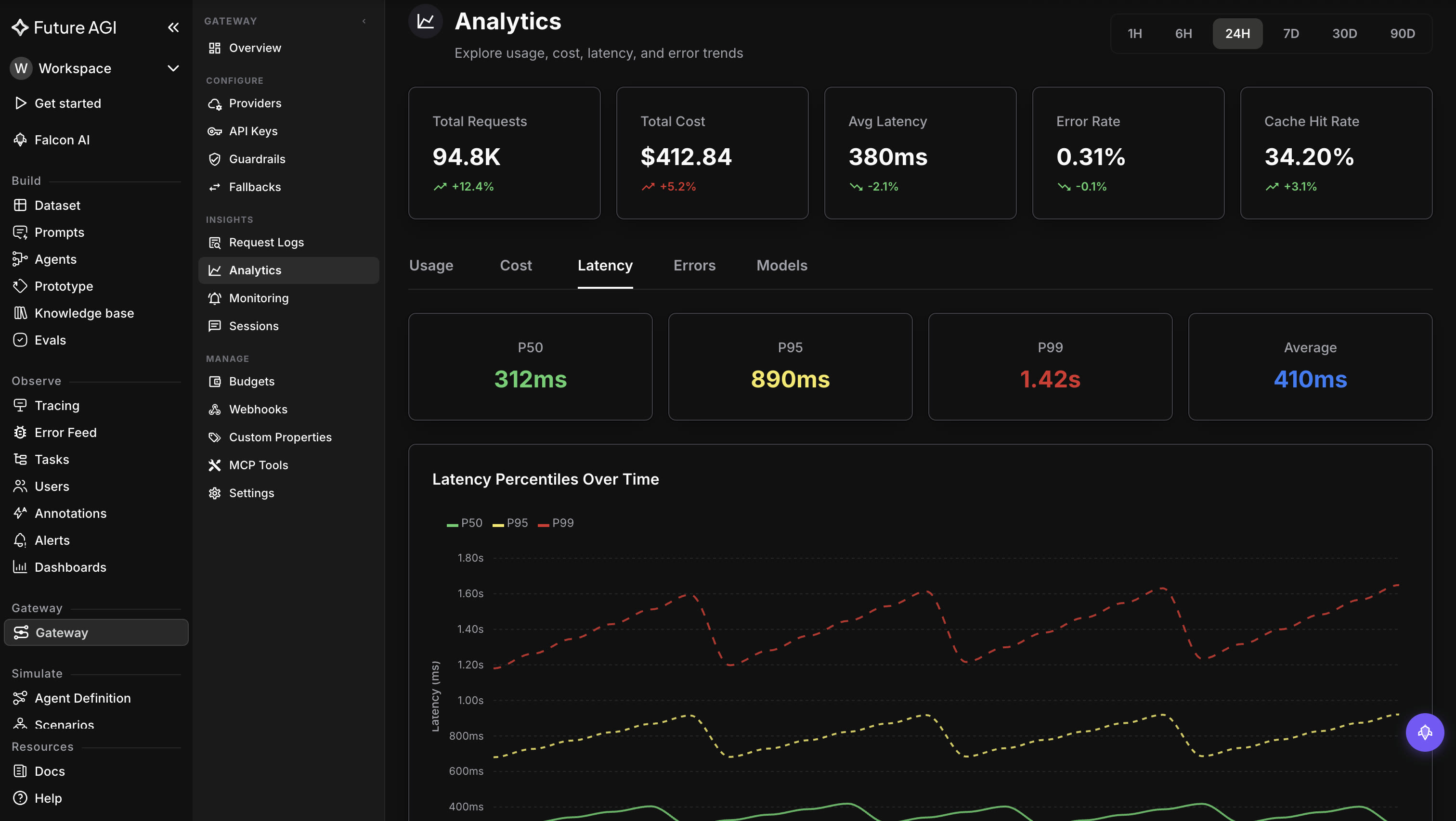Open Sessions in Insights

tap(288, 326)
